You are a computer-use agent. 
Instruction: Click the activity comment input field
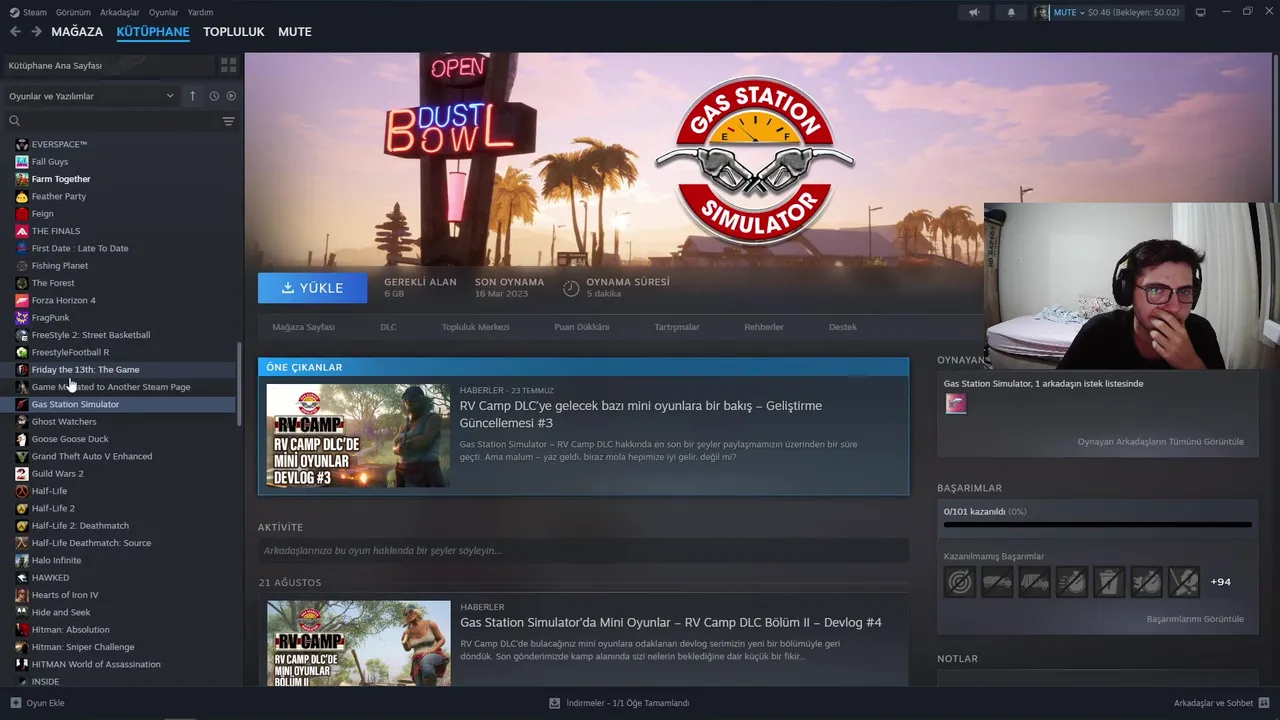click(583, 551)
